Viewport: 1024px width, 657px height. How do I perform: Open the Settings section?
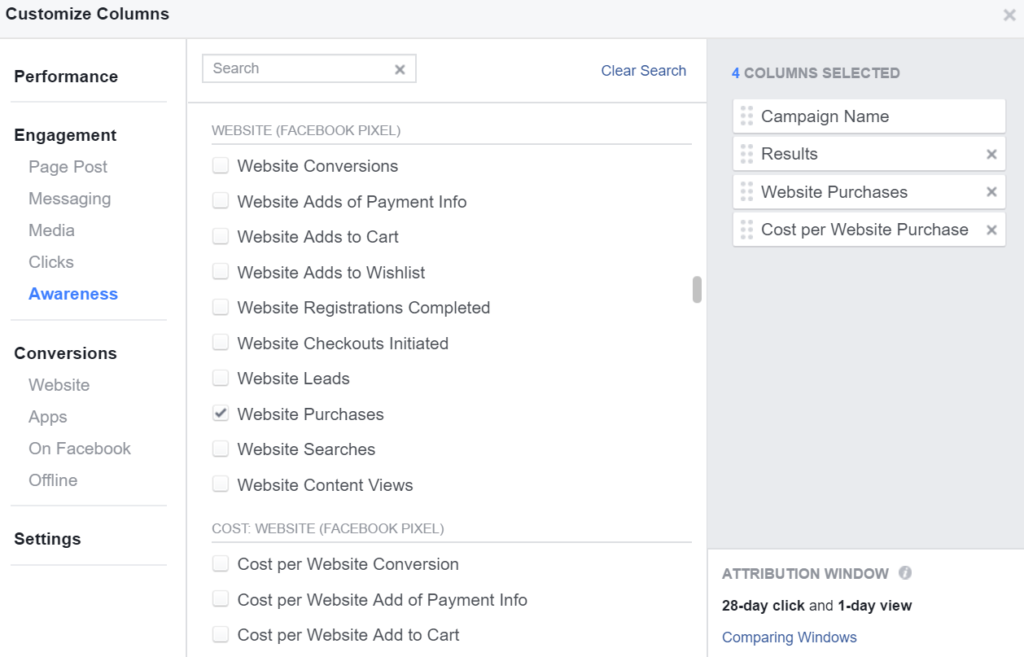[48, 539]
